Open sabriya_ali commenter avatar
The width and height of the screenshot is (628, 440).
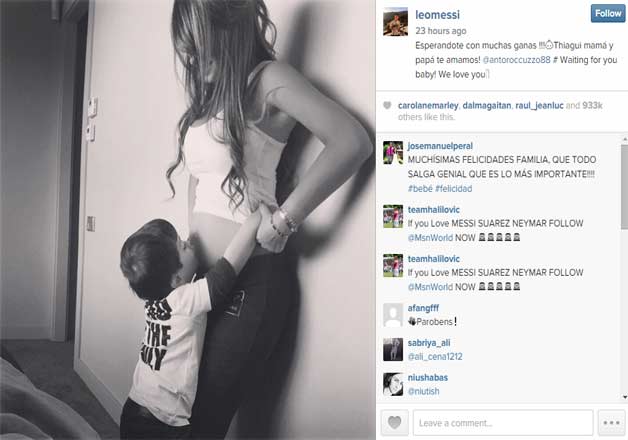393,350
